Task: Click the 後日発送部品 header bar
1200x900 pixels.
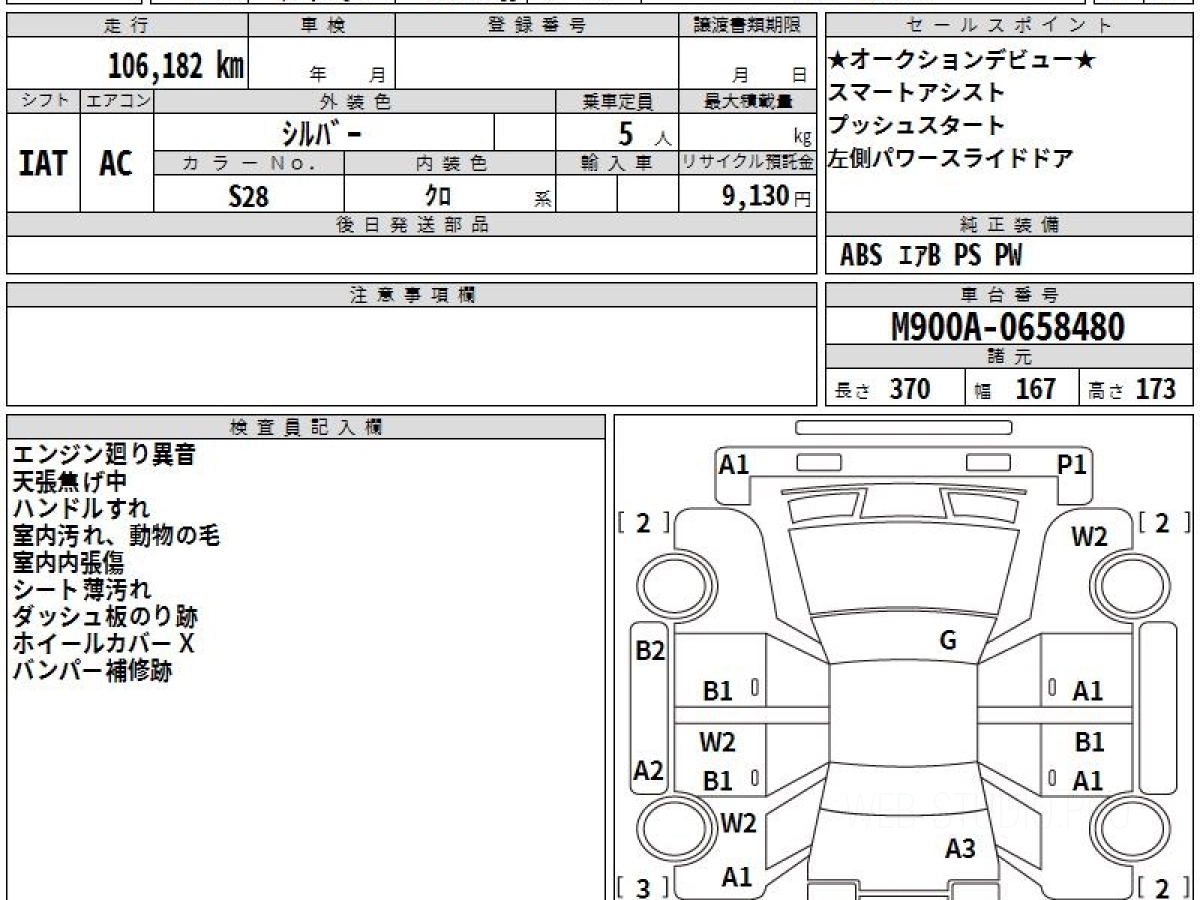Action: pos(412,225)
